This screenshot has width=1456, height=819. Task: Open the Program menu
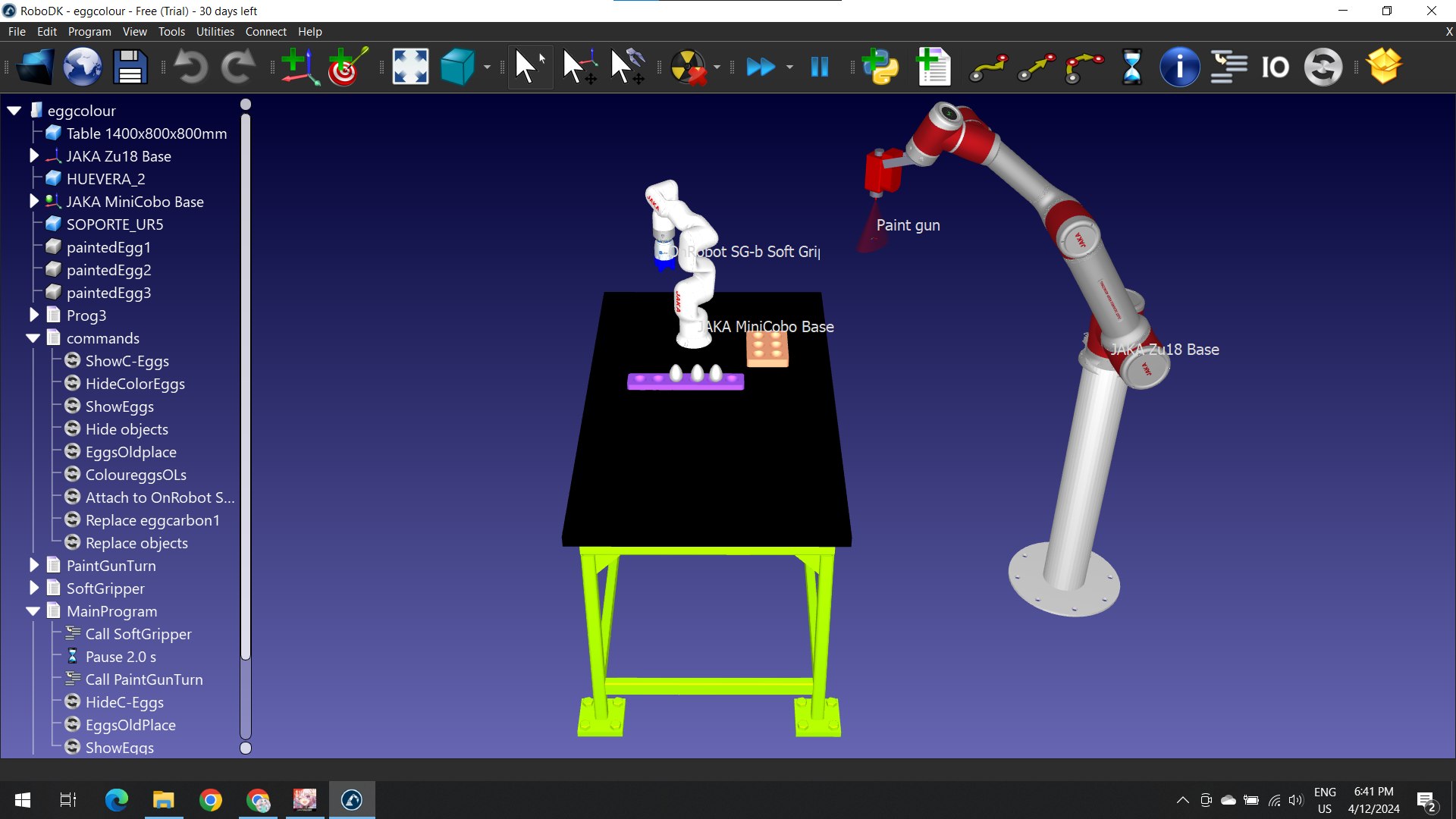89,32
